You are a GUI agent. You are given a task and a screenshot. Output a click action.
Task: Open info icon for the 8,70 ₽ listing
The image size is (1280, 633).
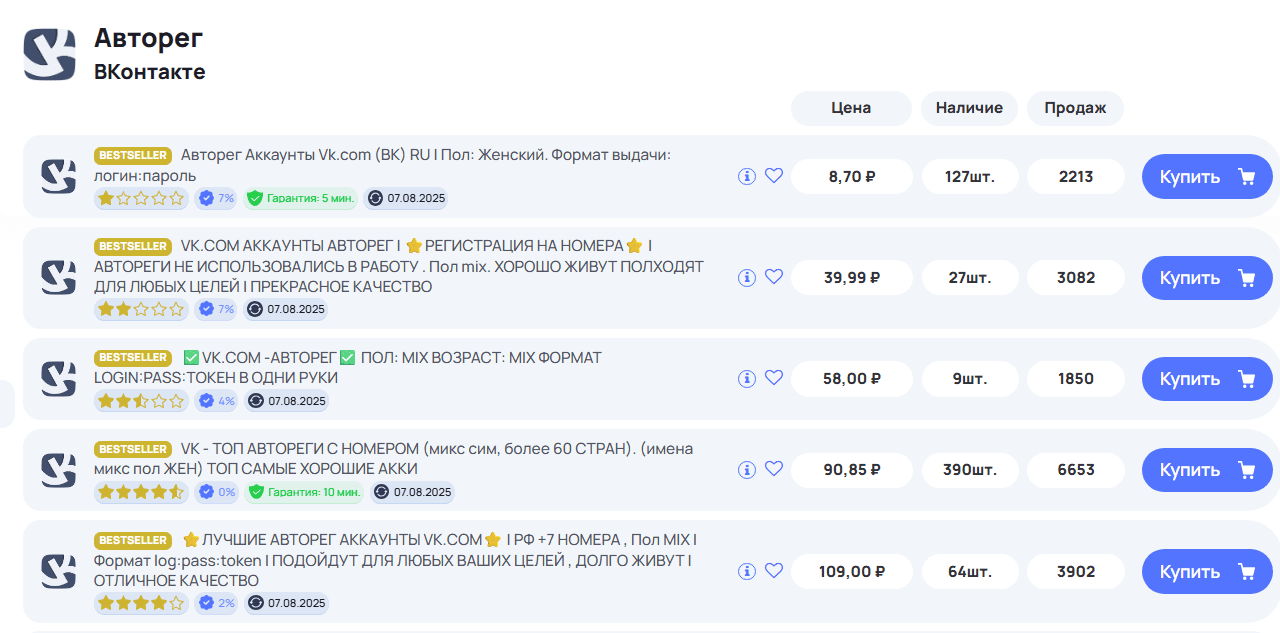pyautogui.click(x=746, y=176)
